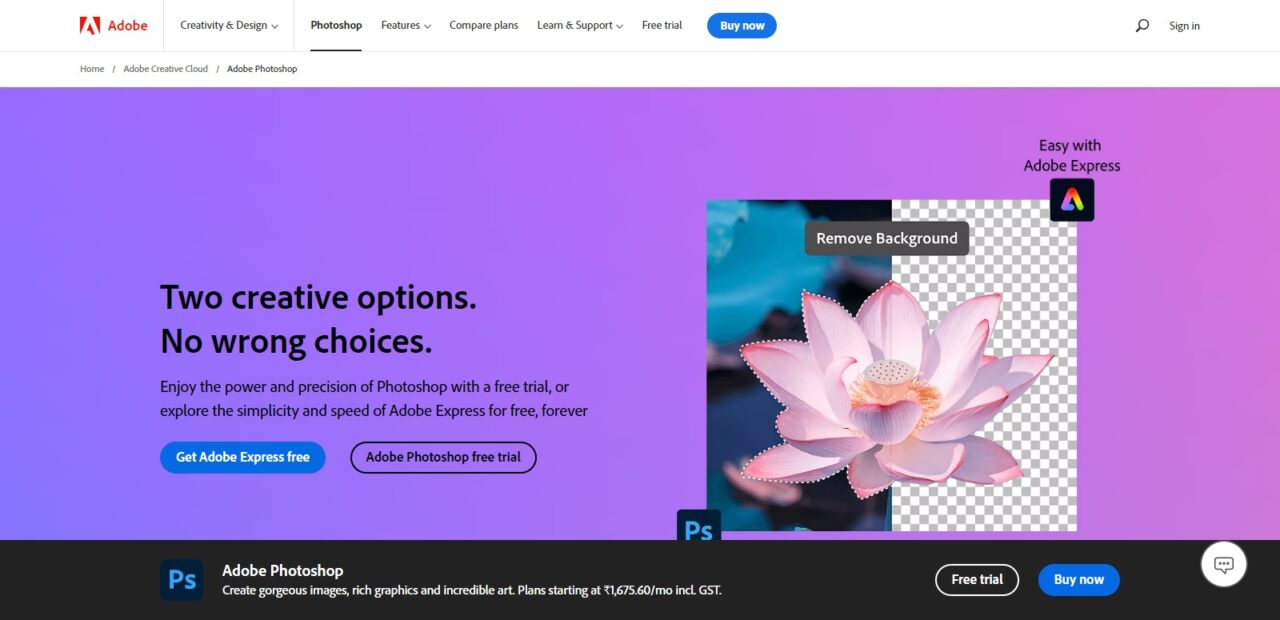Image resolution: width=1280 pixels, height=620 pixels.
Task: Select the Photoshop tab in navigation
Action: pyautogui.click(x=336, y=25)
